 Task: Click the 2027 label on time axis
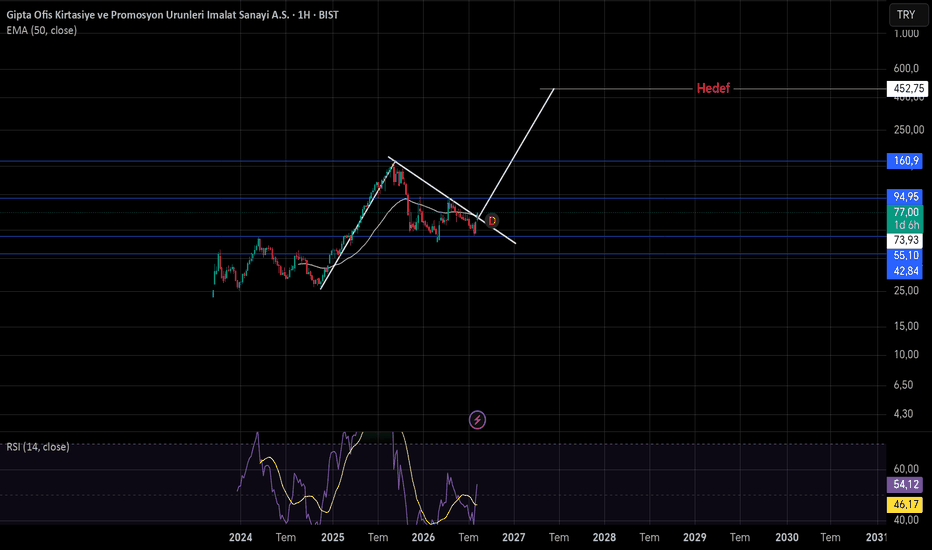pos(514,538)
